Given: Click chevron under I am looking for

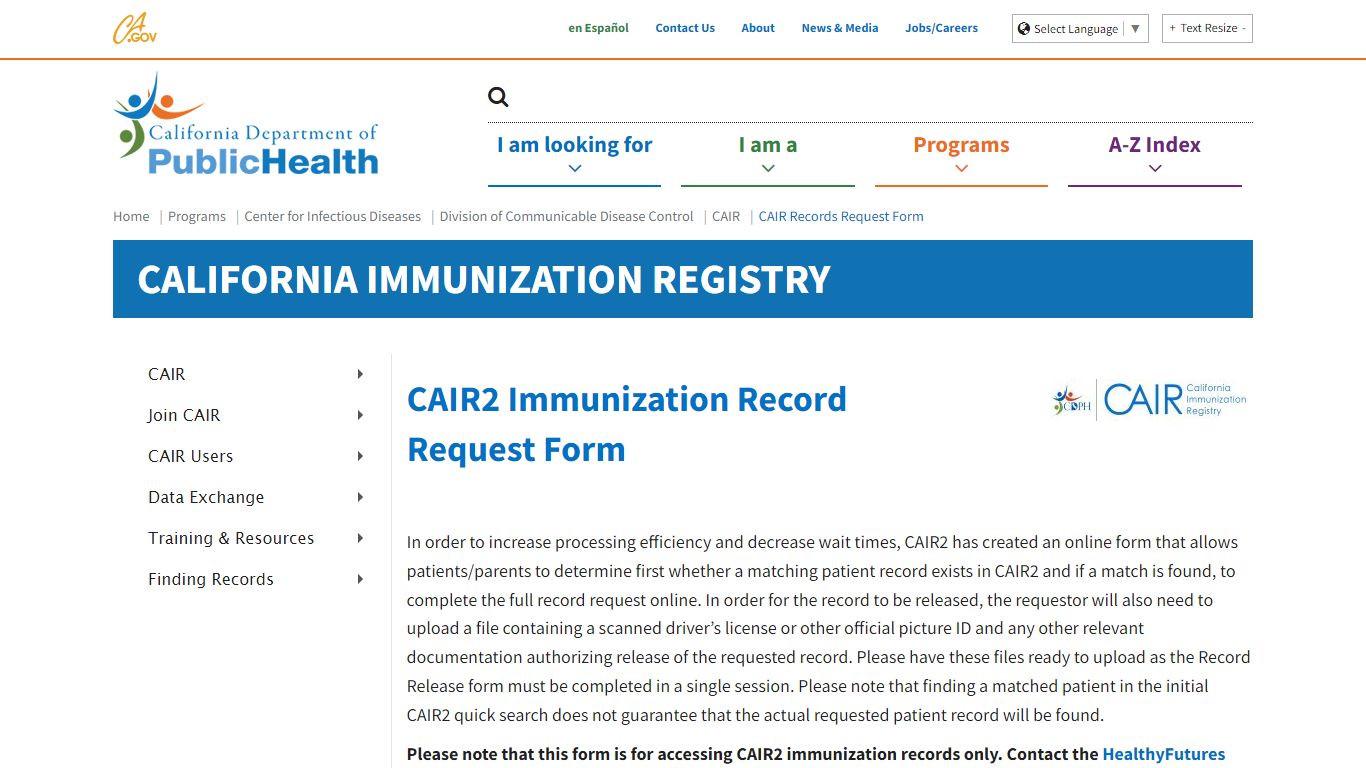Looking at the screenshot, I should [575, 168].
